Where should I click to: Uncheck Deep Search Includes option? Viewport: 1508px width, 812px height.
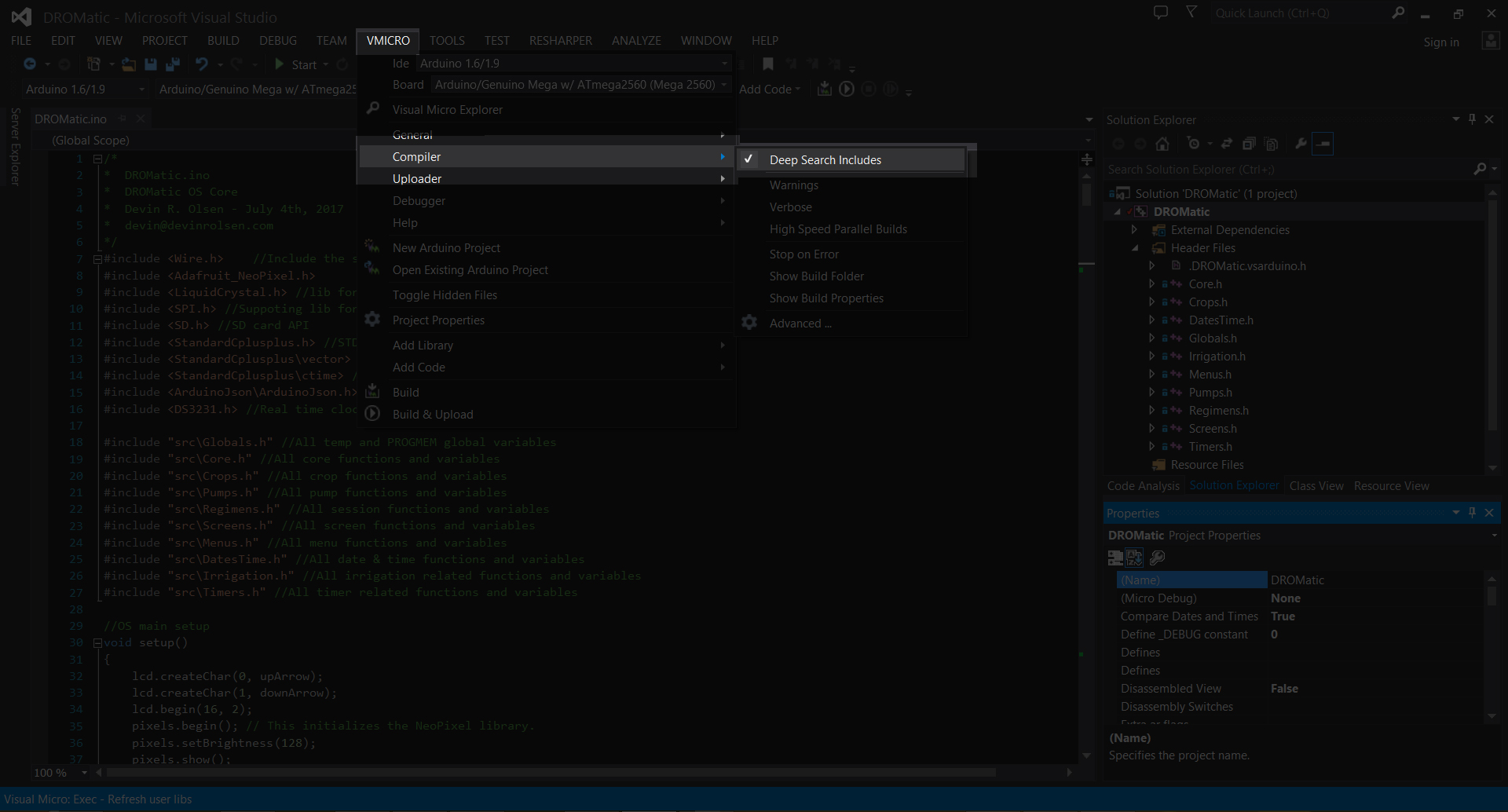click(851, 160)
